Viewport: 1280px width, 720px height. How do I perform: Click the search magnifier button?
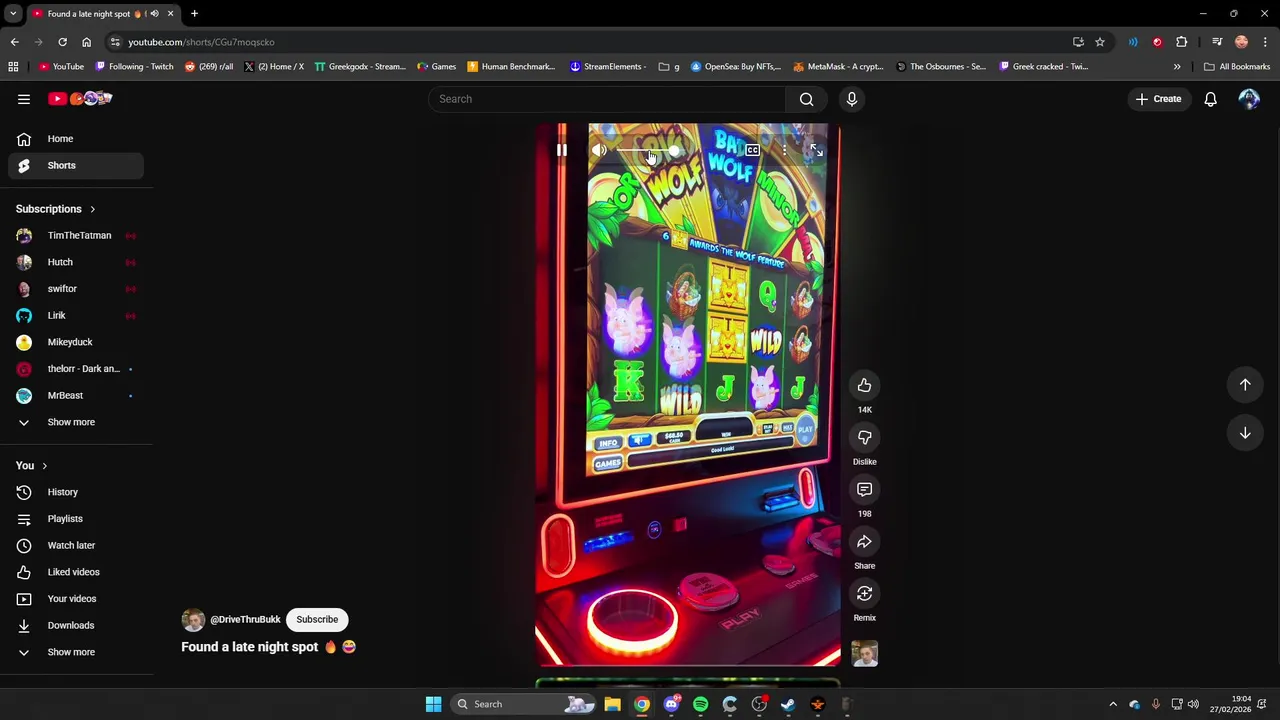(807, 99)
